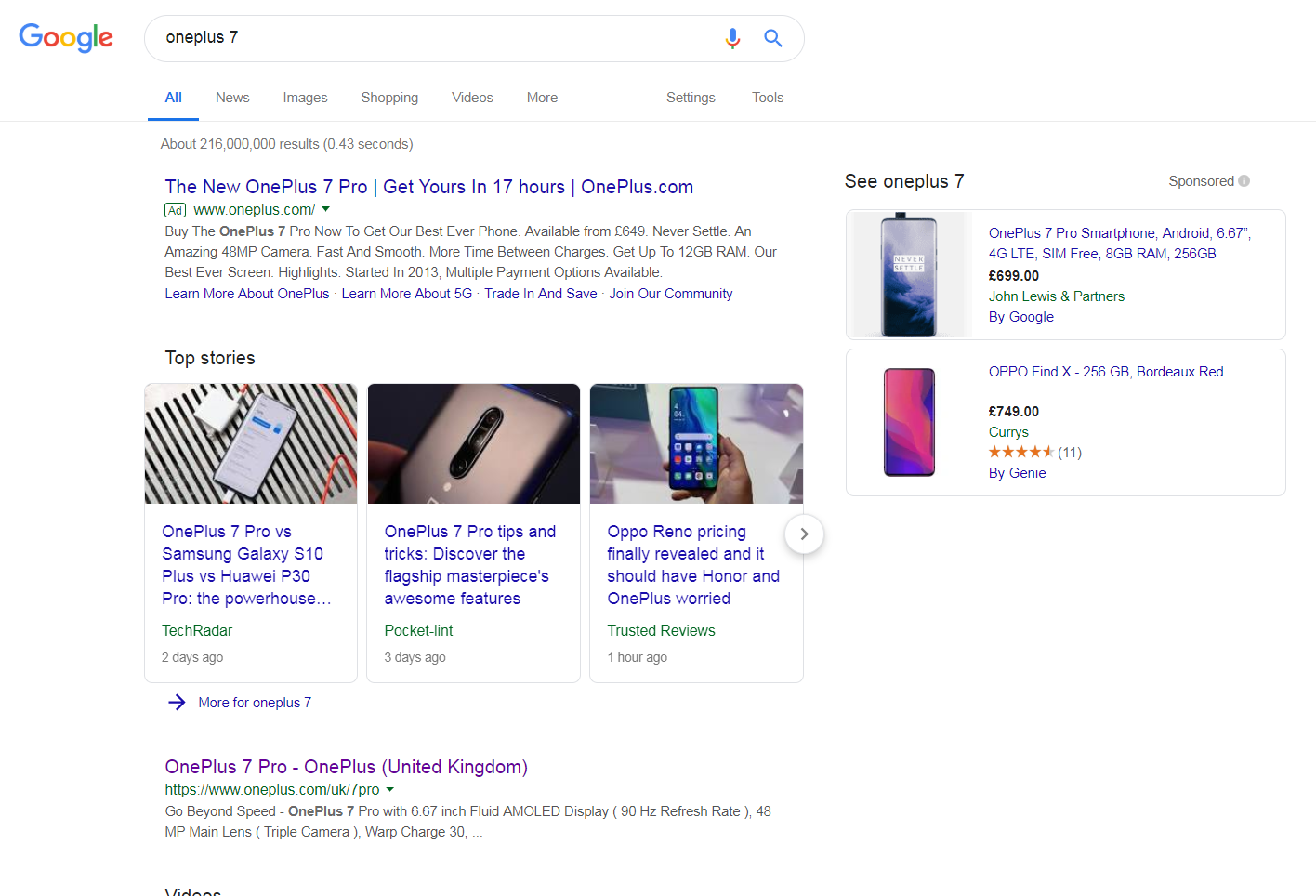Image resolution: width=1316 pixels, height=896 pixels.
Task: Click the Sponsored label
Action: click(x=1202, y=181)
